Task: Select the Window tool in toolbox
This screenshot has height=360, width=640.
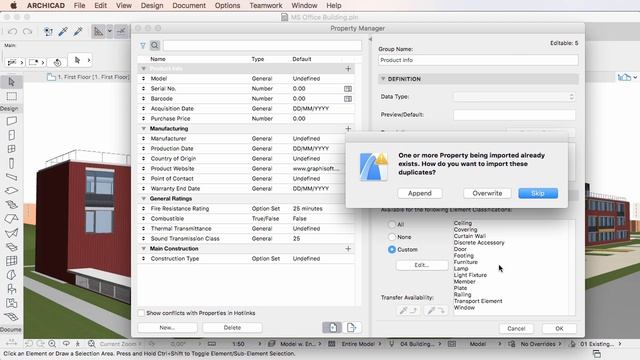Action: pos(11,149)
